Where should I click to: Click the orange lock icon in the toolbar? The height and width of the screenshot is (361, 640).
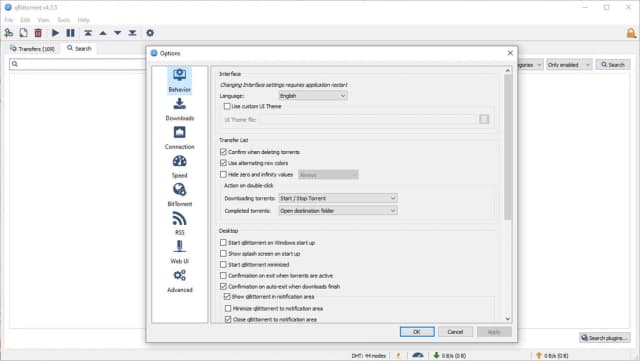[x=631, y=33]
